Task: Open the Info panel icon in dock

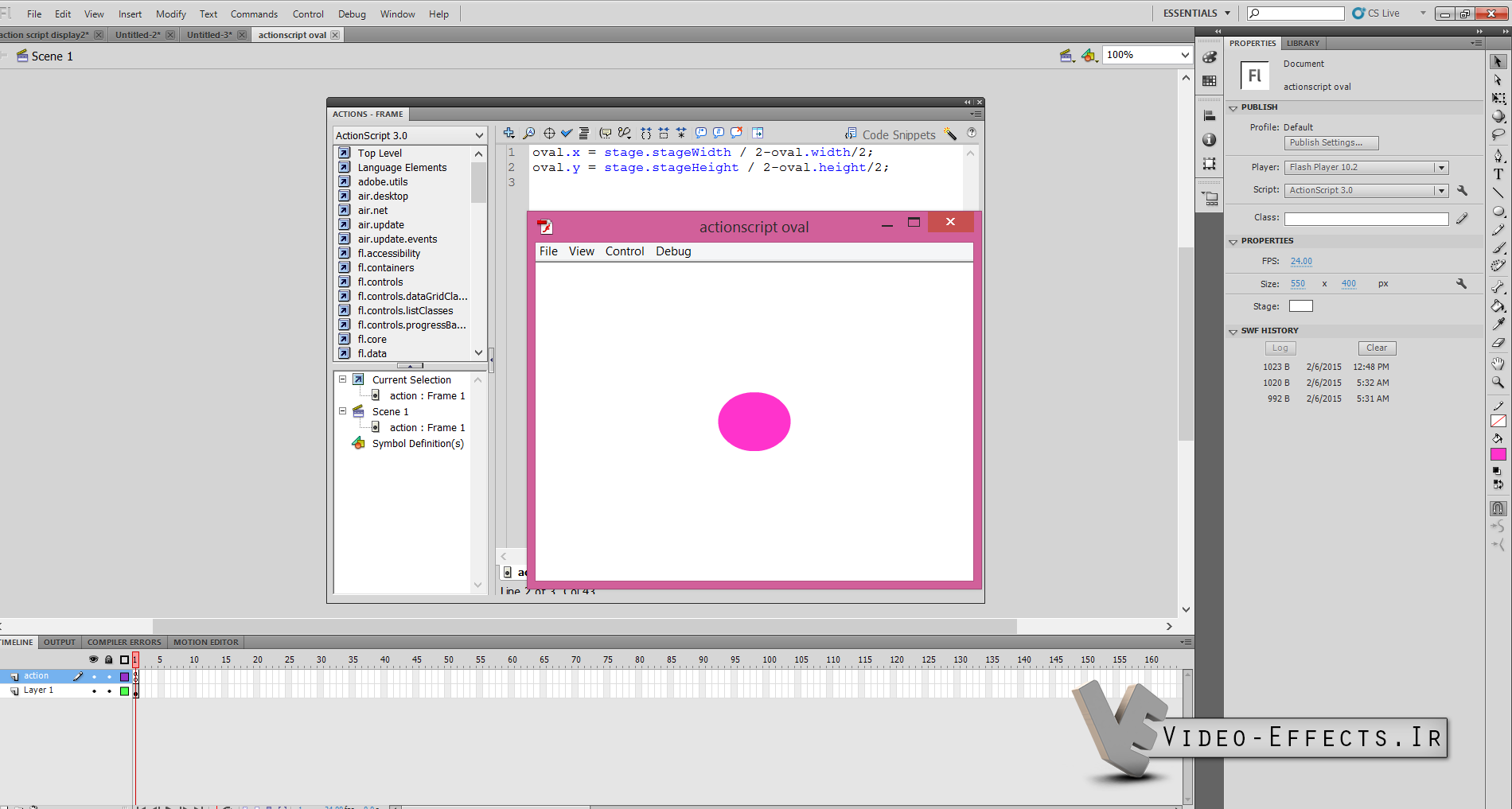Action: tap(1210, 140)
